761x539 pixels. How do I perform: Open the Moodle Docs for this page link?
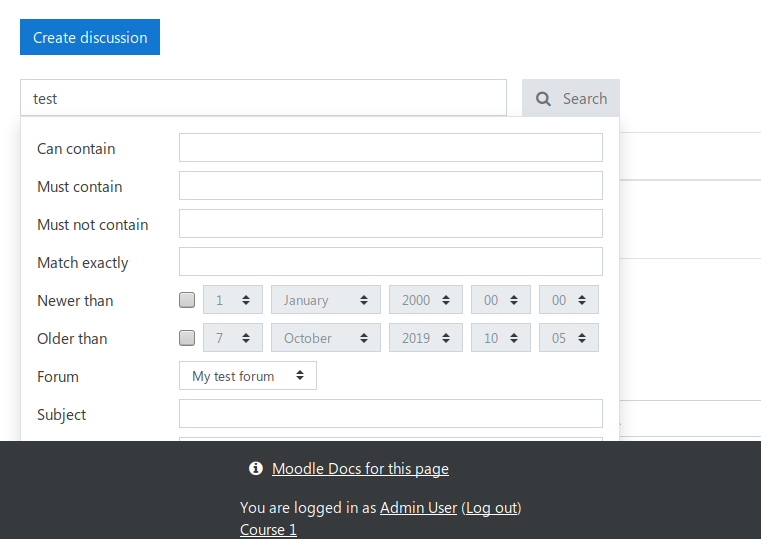tap(360, 469)
